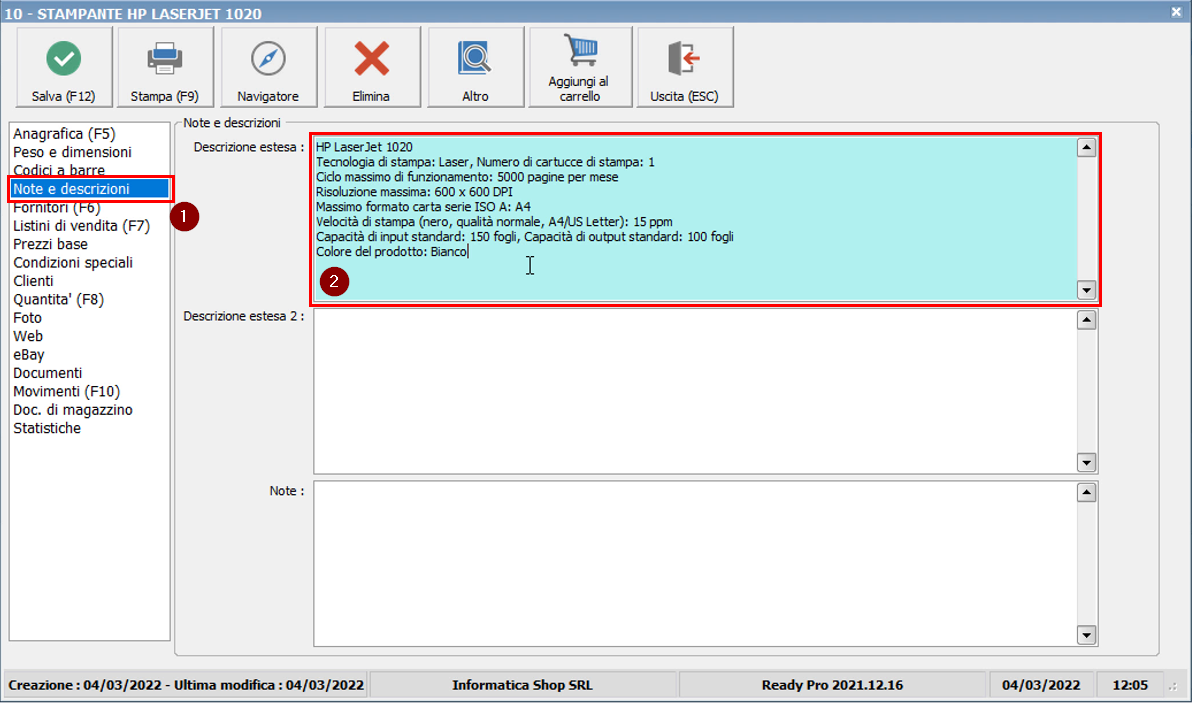The height and width of the screenshot is (703, 1192).
Task: Click 'Ciclo massimo di funzionamento' line
Action: click(467, 177)
